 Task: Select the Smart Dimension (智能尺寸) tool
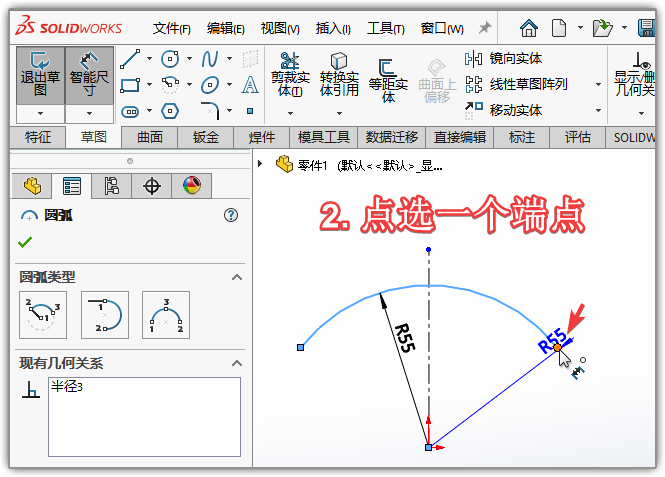pyautogui.click(x=89, y=75)
